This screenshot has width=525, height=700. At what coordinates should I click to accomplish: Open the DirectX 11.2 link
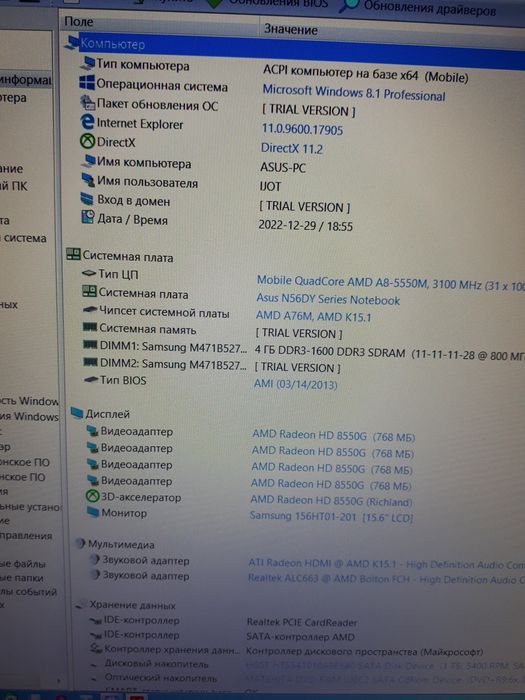coord(292,148)
